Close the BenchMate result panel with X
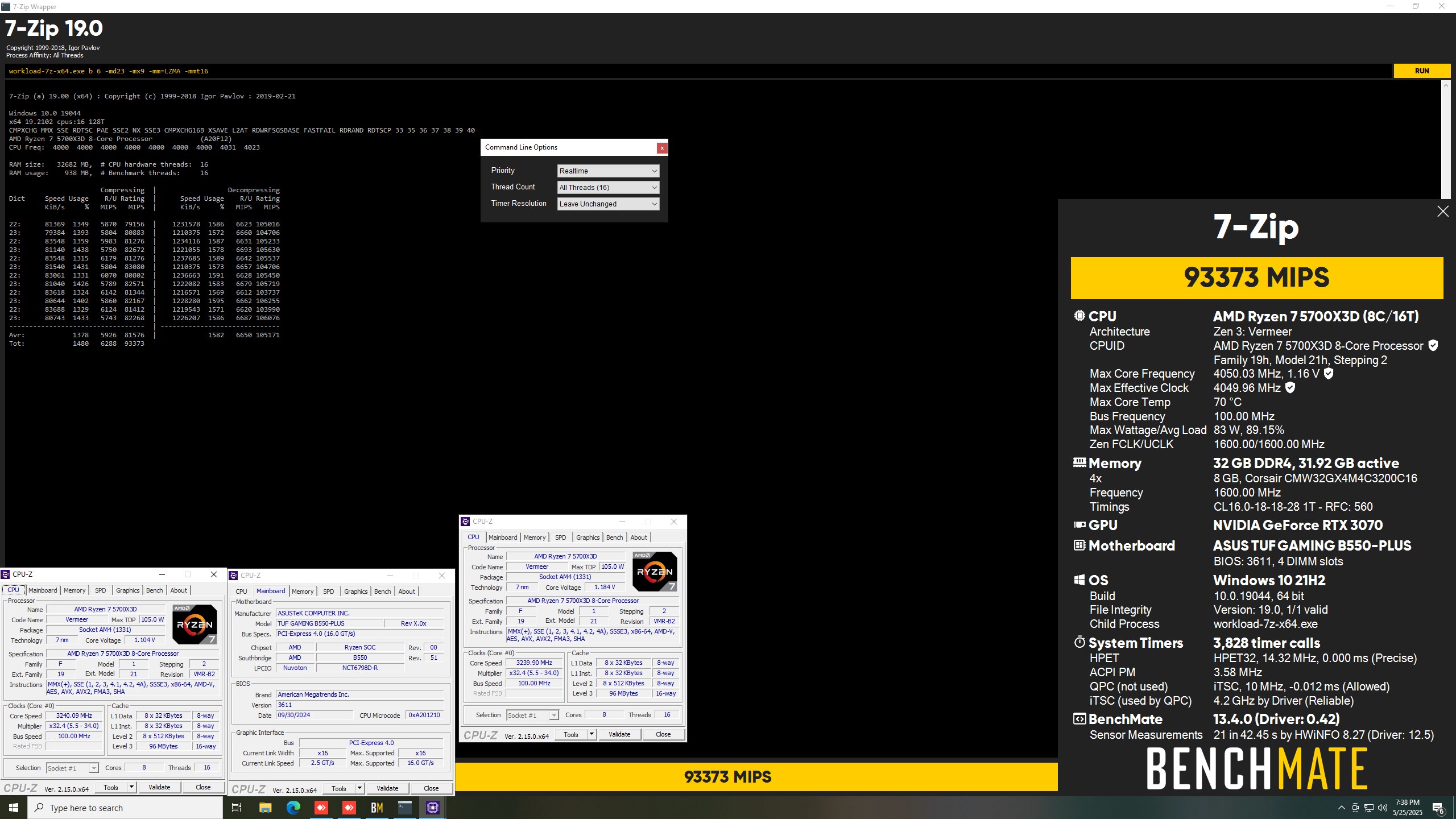This screenshot has width=1456, height=819. (x=1443, y=212)
